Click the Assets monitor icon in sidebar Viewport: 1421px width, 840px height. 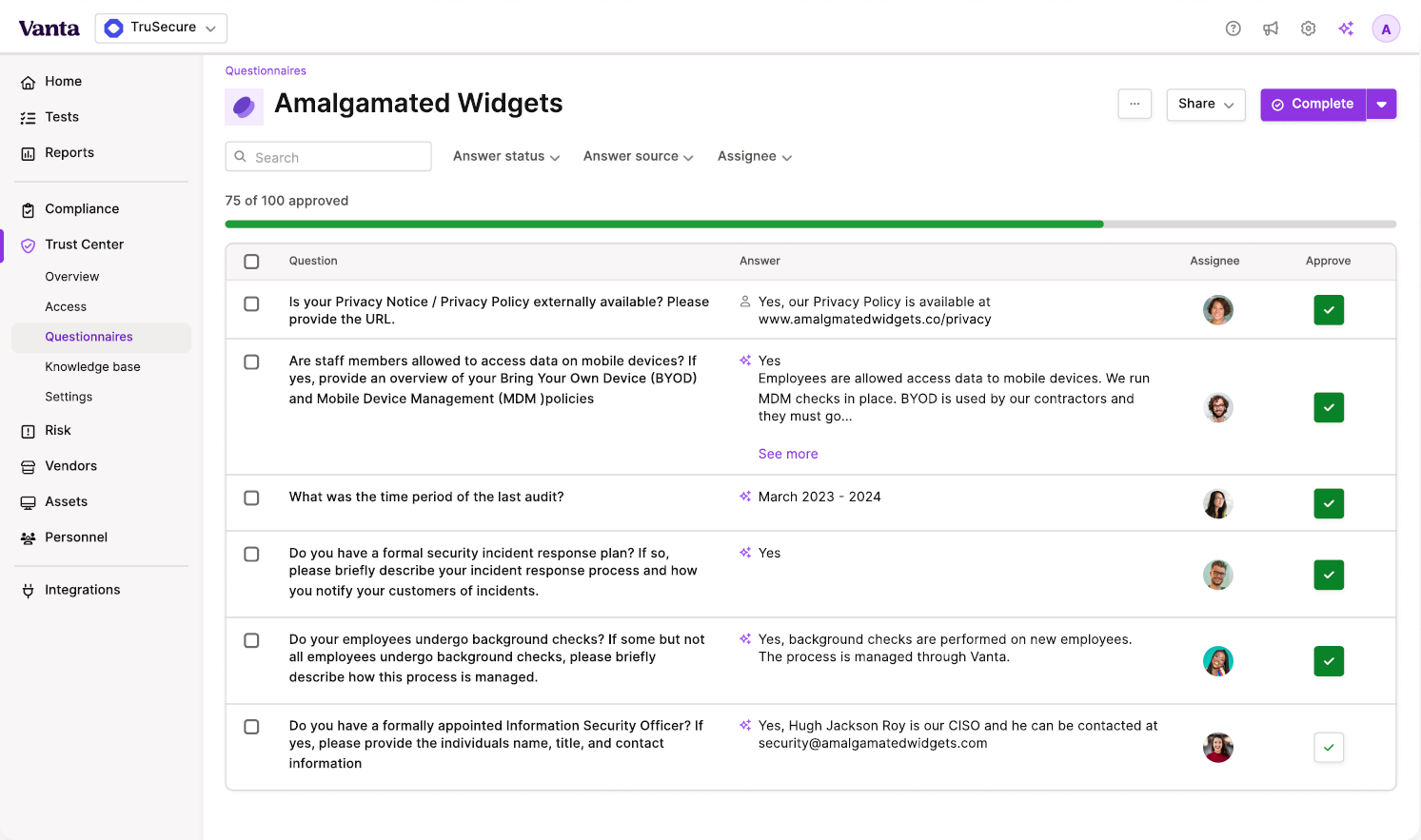click(x=29, y=502)
